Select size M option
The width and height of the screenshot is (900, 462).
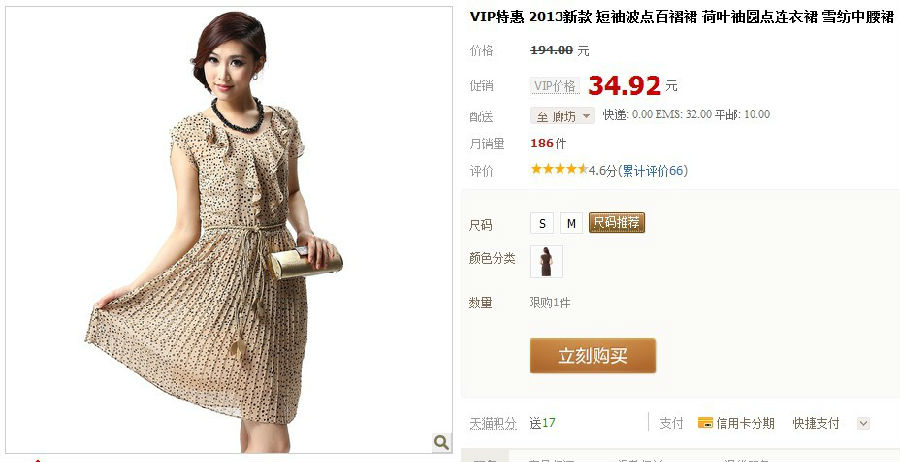click(x=571, y=223)
